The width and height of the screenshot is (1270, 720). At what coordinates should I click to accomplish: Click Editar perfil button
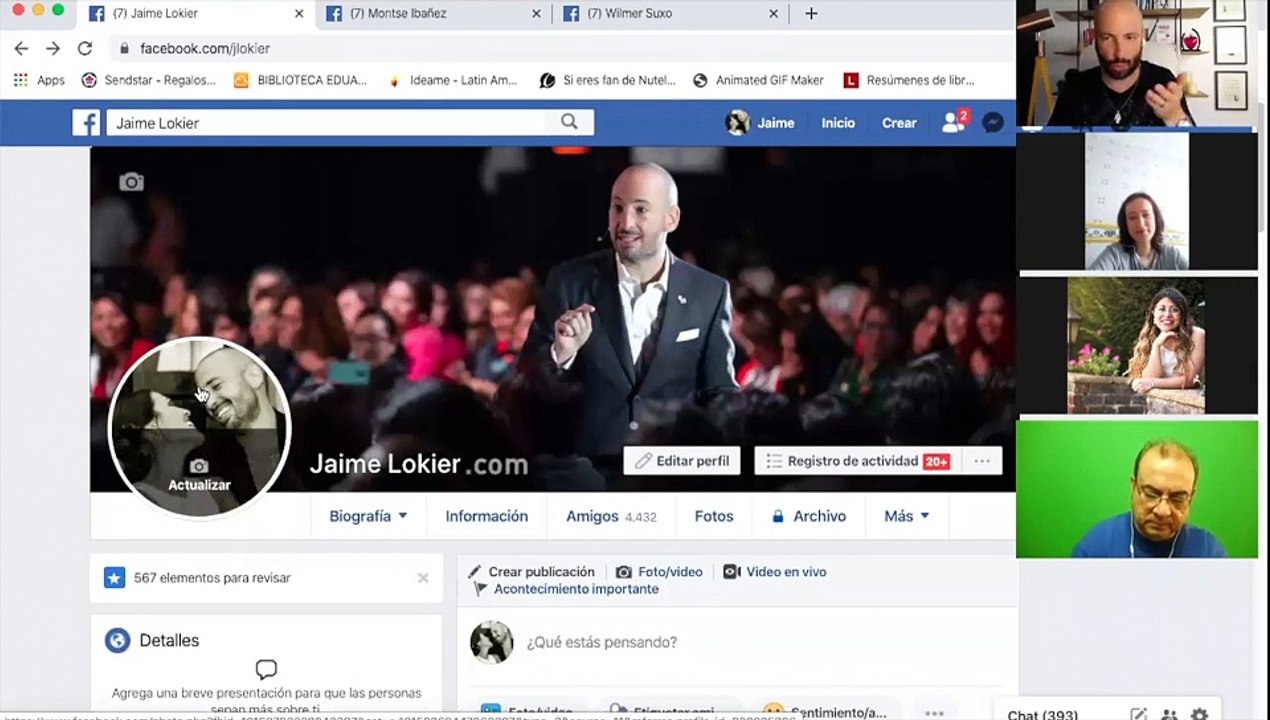point(682,461)
